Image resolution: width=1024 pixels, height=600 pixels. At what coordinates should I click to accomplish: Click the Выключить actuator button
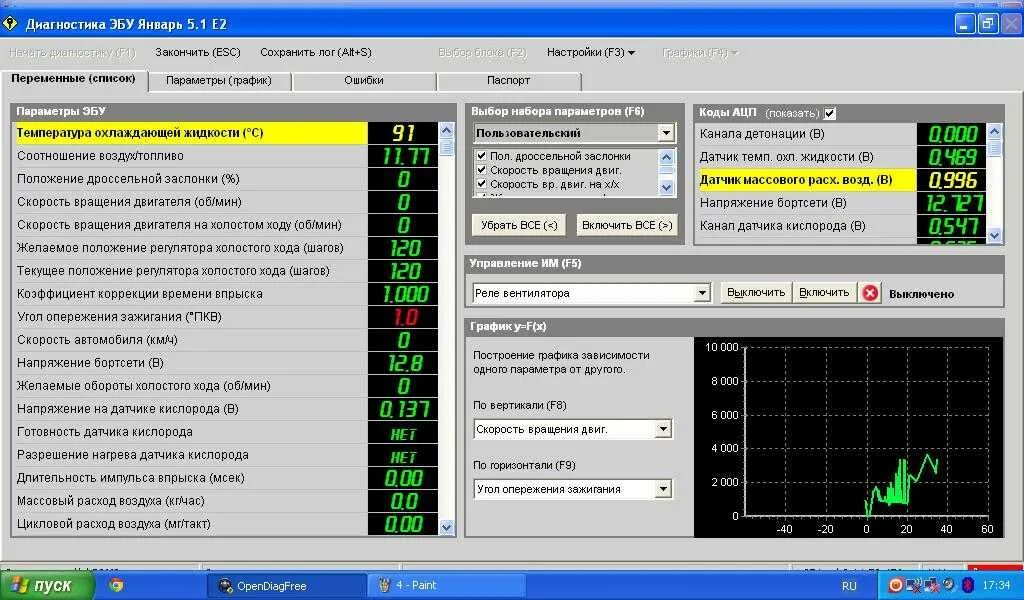coord(756,292)
